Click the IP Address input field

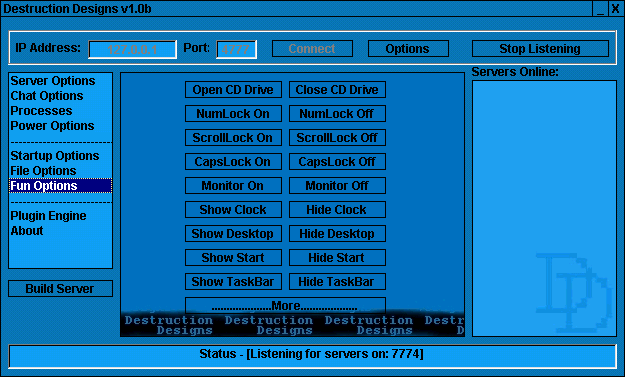click(x=132, y=49)
